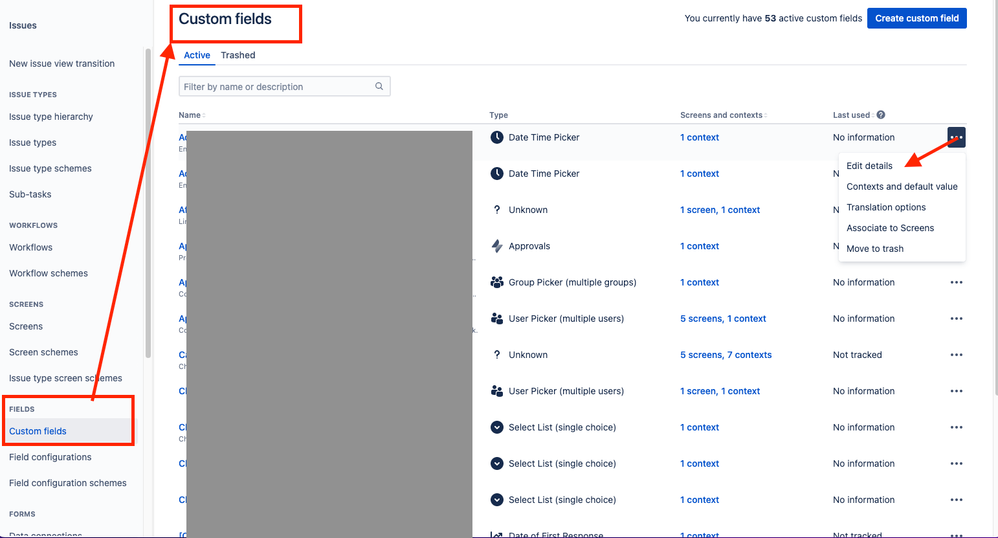Go to Issue type hierarchy
Image resolution: width=998 pixels, height=538 pixels.
pos(51,117)
